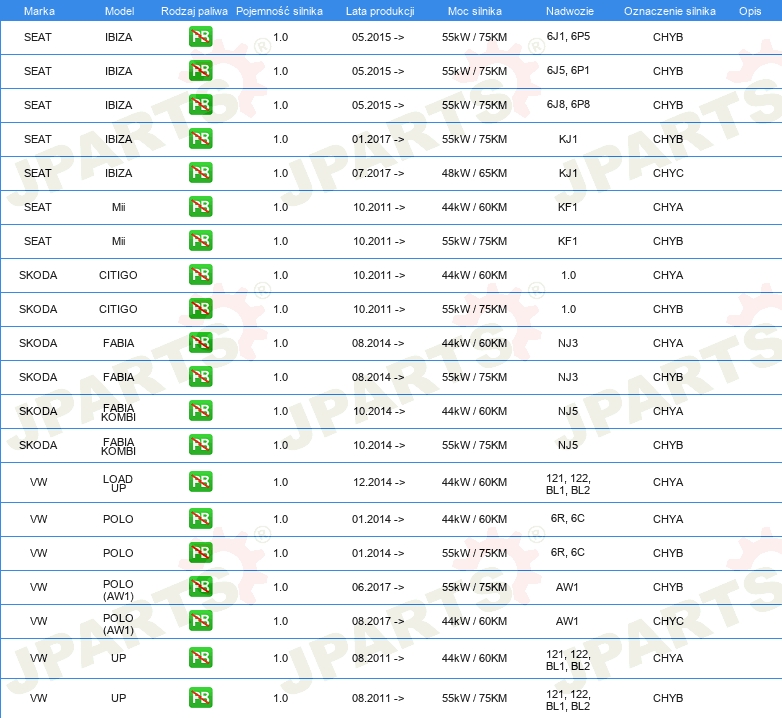Select the 6J5, 6P1 body code cell
This screenshot has width=782, height=718.
(568, 70)
